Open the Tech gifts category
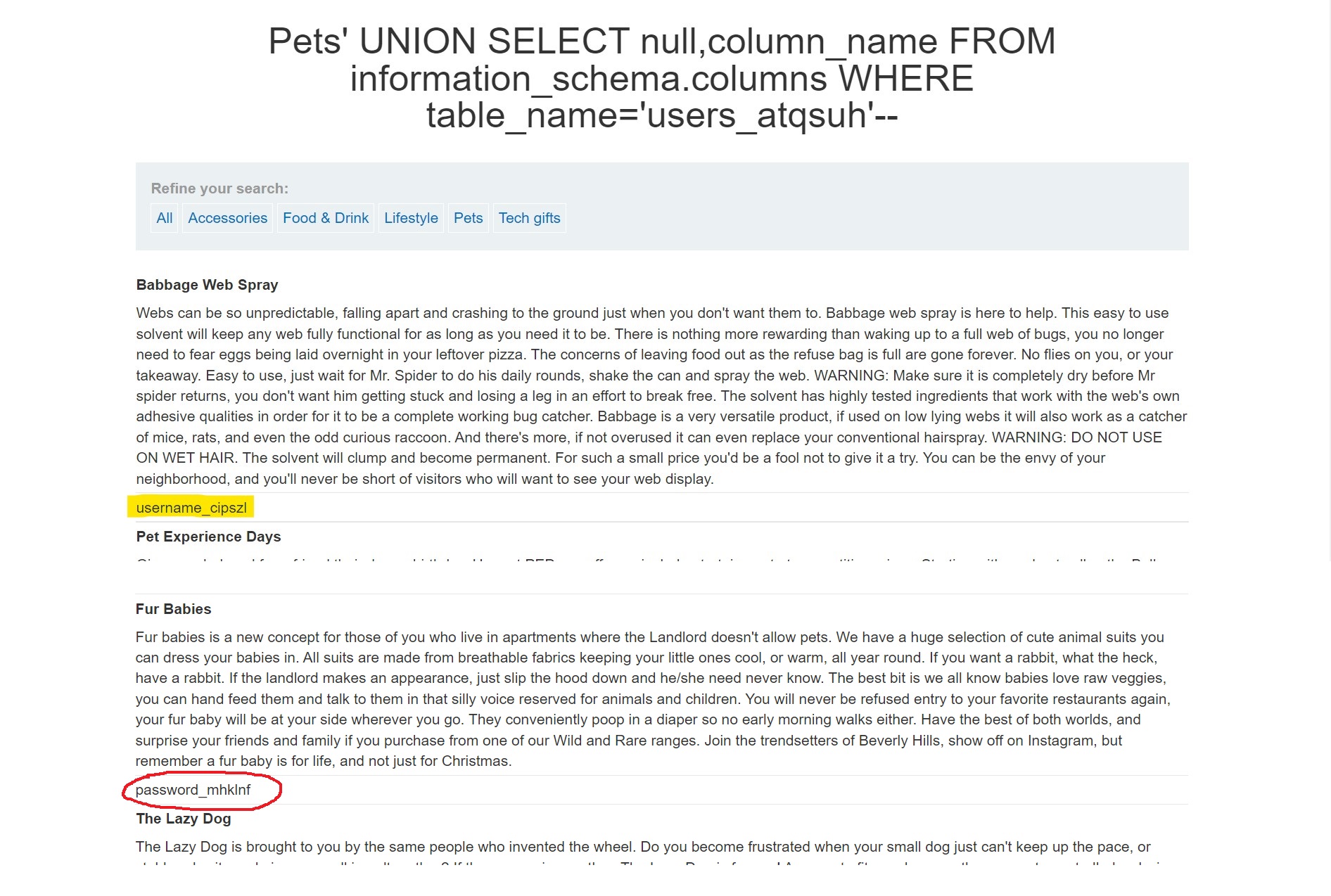Screen dimensions: 1331x896 pos(529,218)
